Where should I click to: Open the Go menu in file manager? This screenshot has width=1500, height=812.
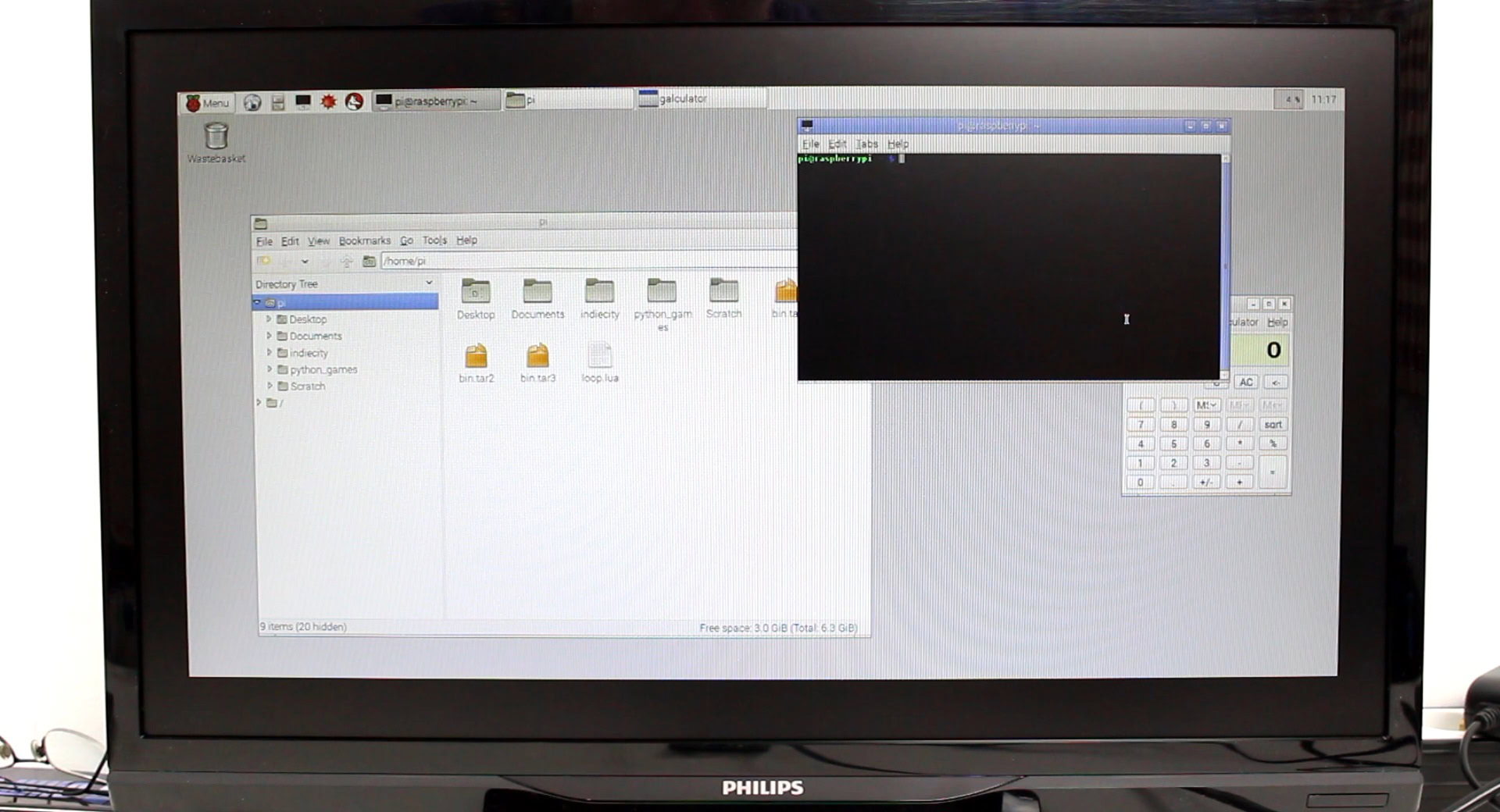click(406, 240)
